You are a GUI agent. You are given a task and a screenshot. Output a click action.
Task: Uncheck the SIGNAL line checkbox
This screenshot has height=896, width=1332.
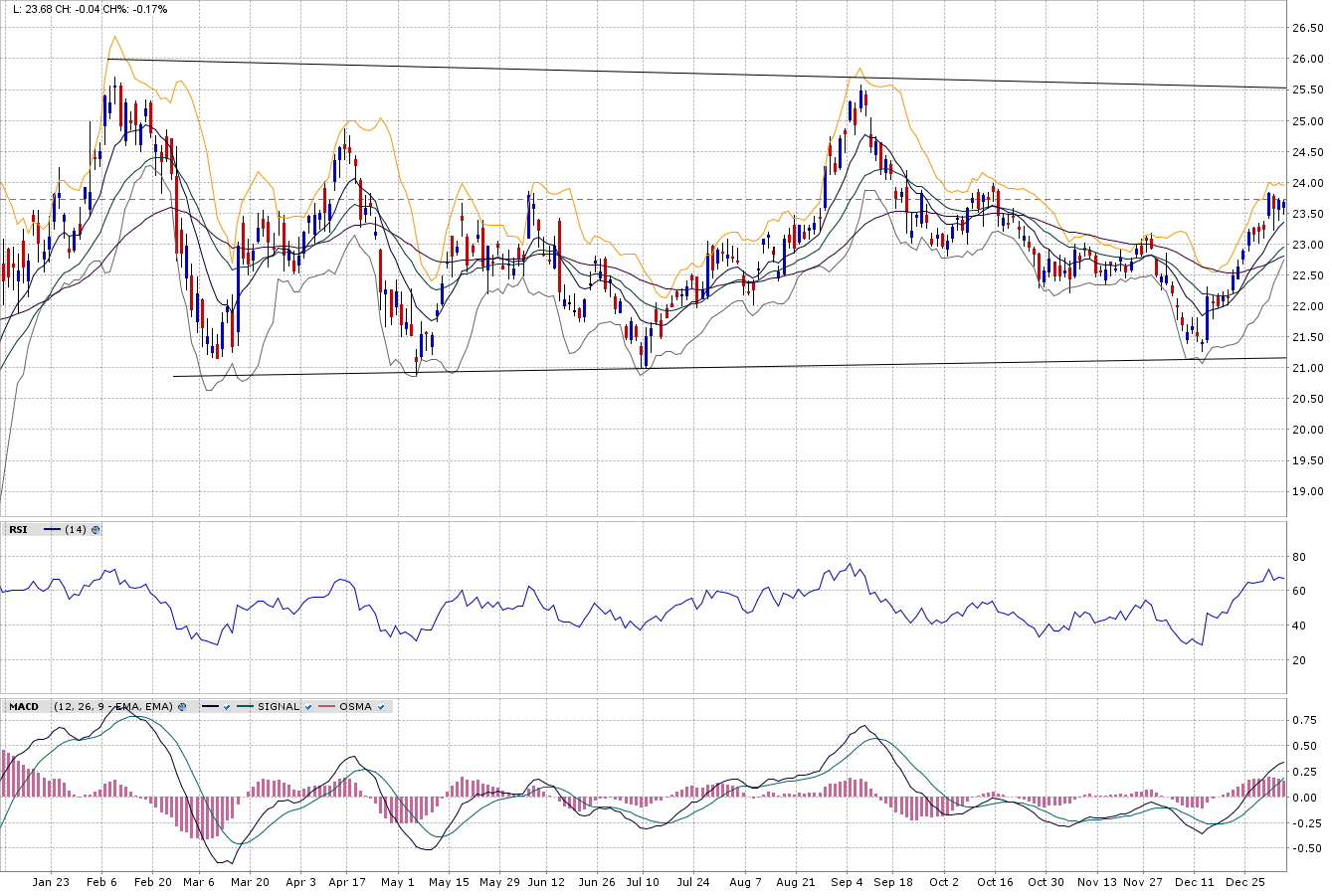(307, 707)
